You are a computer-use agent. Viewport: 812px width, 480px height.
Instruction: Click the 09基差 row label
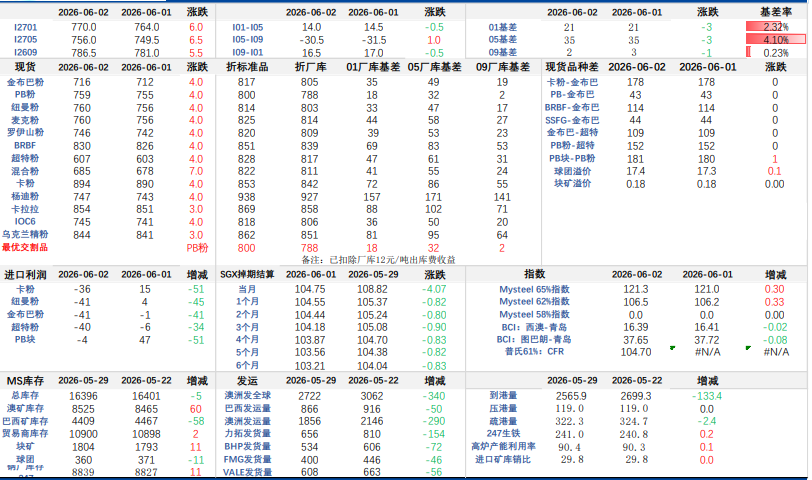point(502,52)
